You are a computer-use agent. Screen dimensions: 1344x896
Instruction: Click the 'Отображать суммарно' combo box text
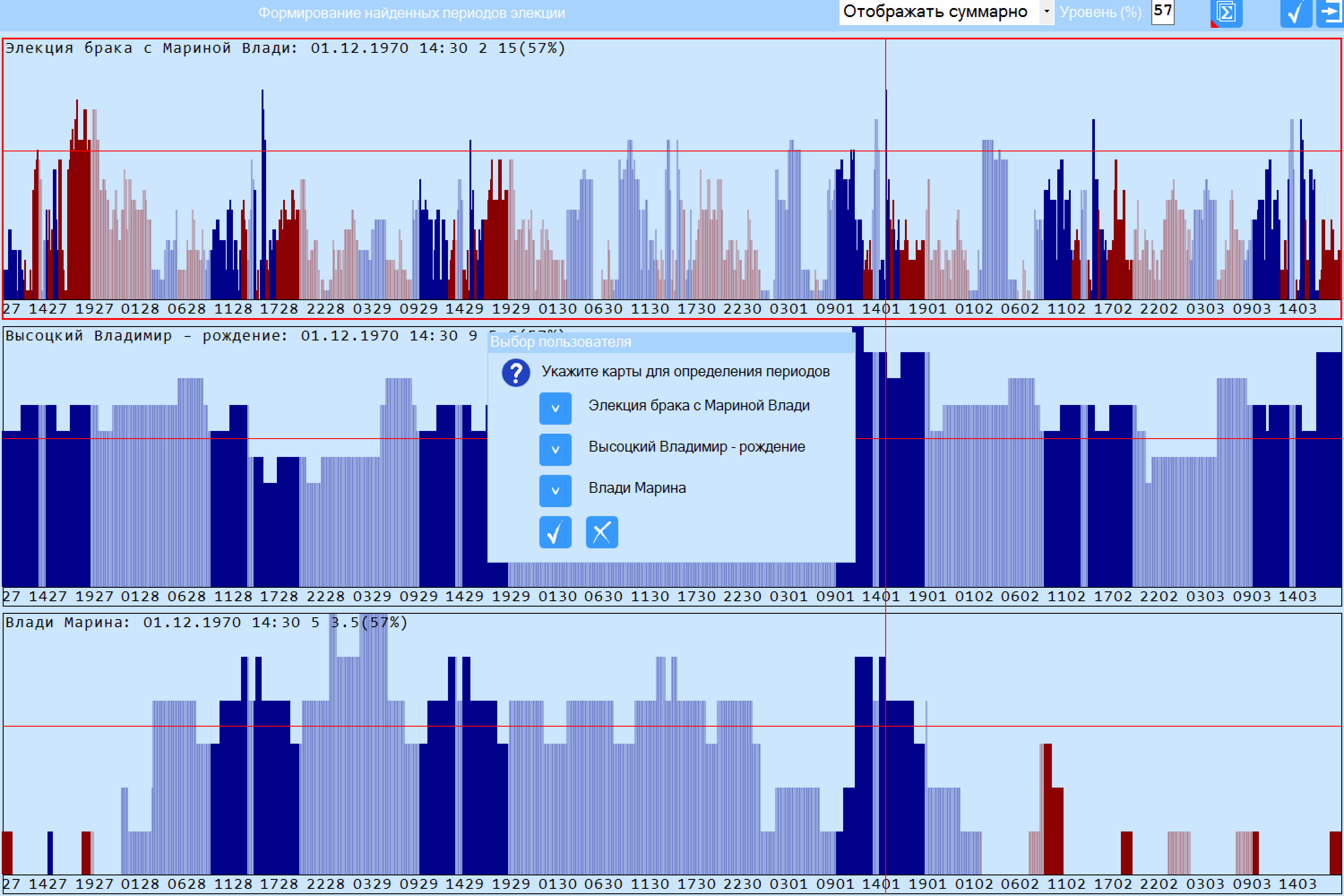pos(935,12)
